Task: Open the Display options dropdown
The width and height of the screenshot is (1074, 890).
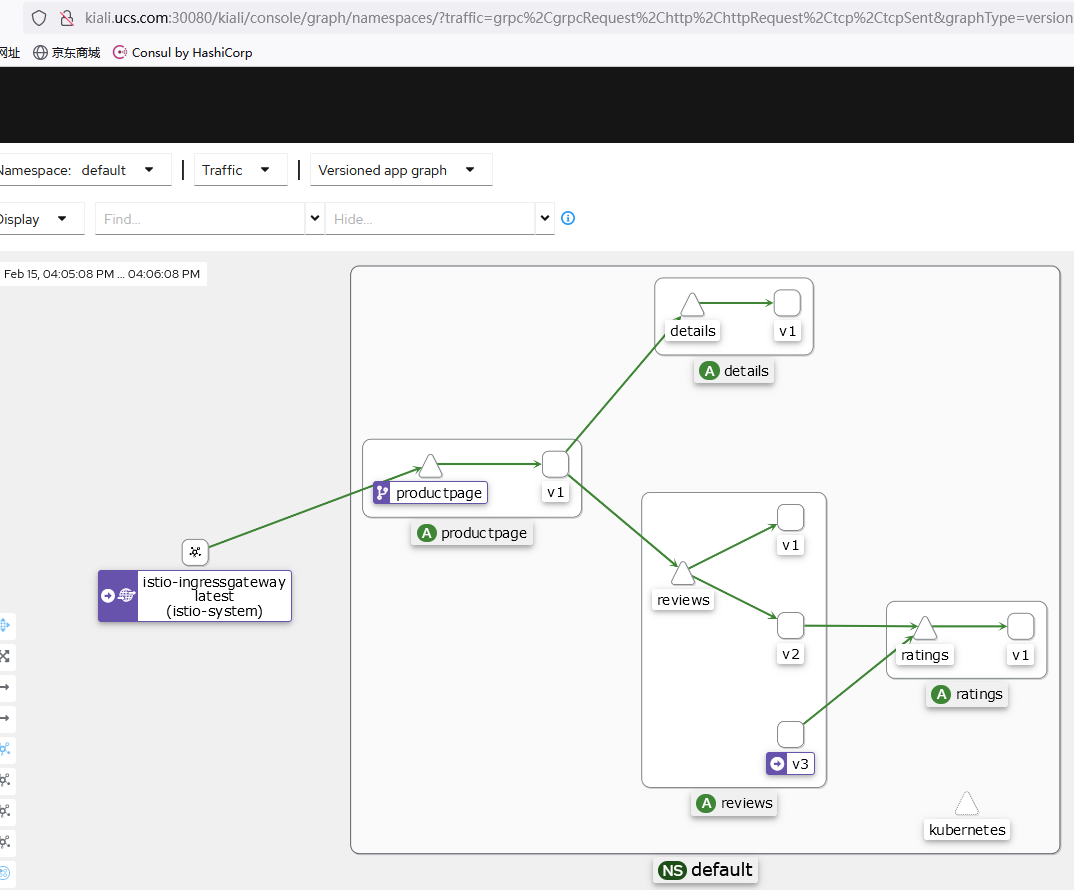Action: click(40, 219)
